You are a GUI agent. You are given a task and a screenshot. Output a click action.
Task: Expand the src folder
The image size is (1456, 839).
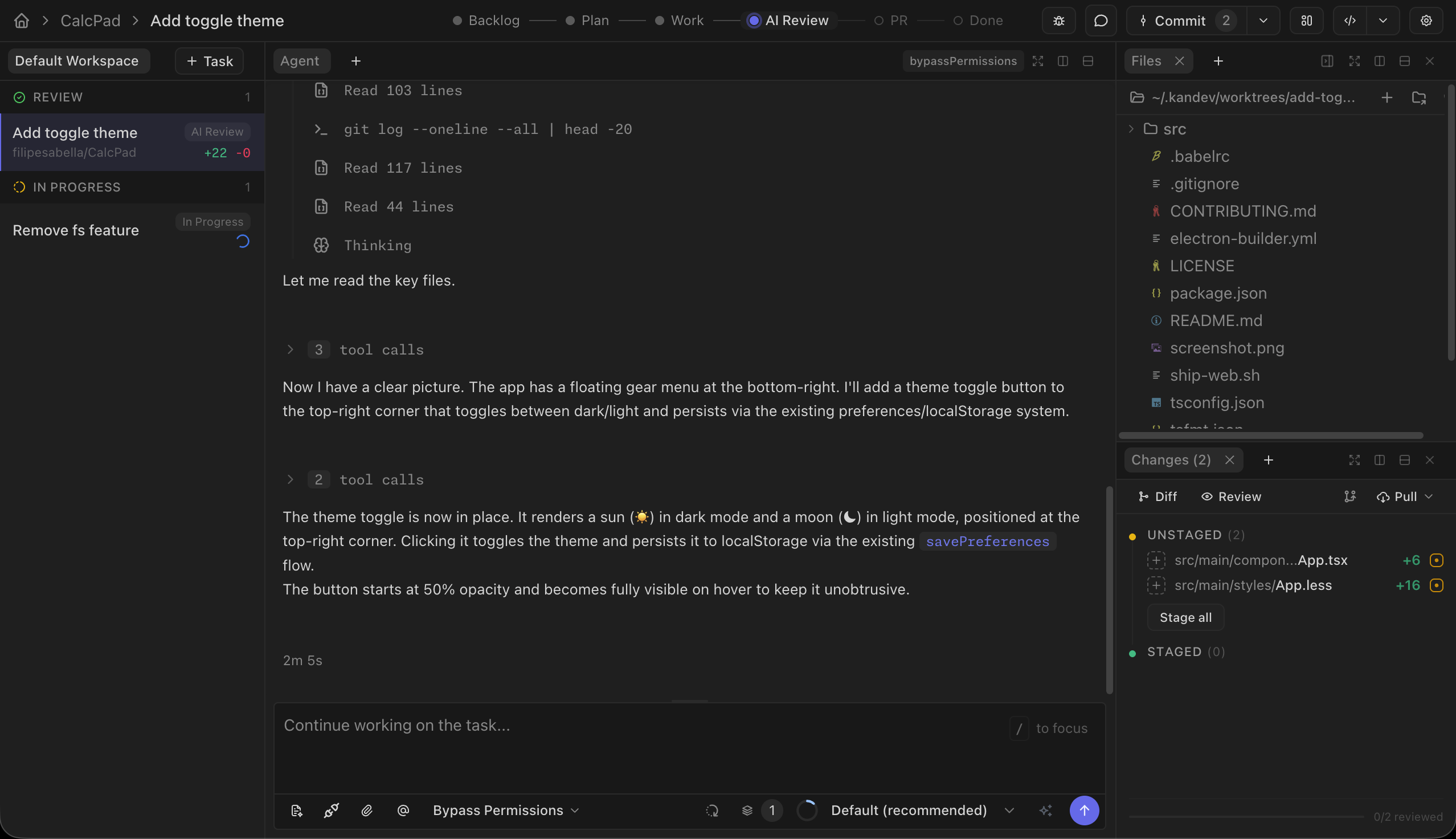click(x=1131, y=129)
